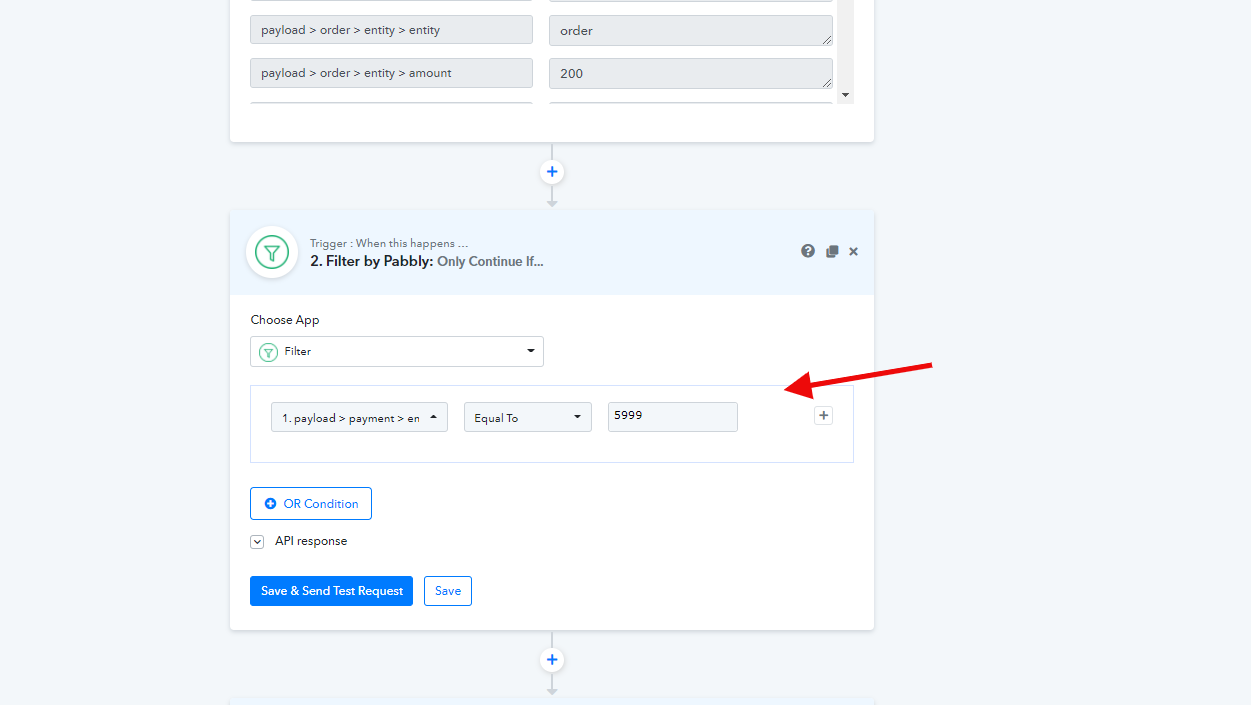Click the '200' amount value text area
The image size is (1251, 705).
[x=691, y=73]
